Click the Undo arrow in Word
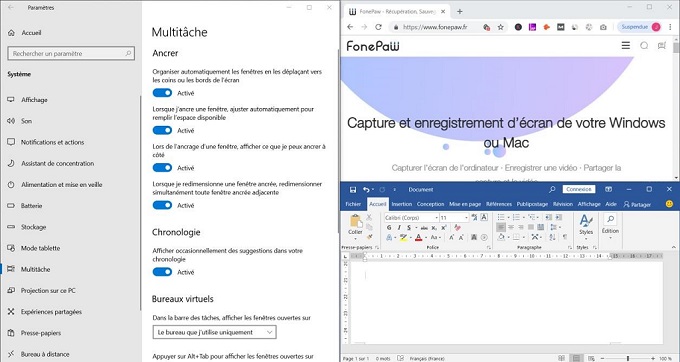The image size is (680, 362). (366, 189)
